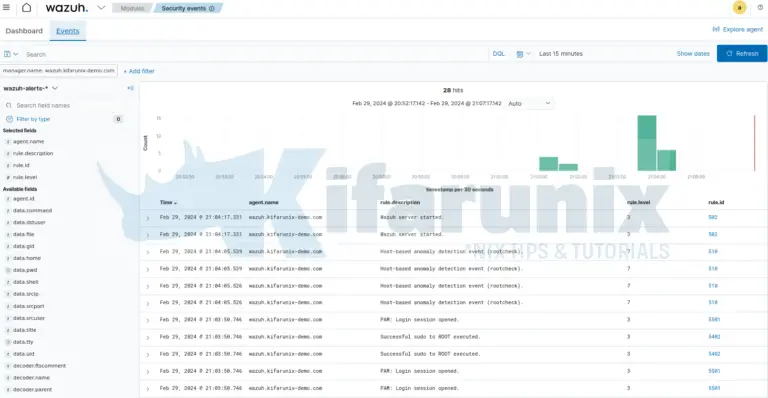Select the data.srcport available field
This screenshot has height=398, width=768.
28,306
